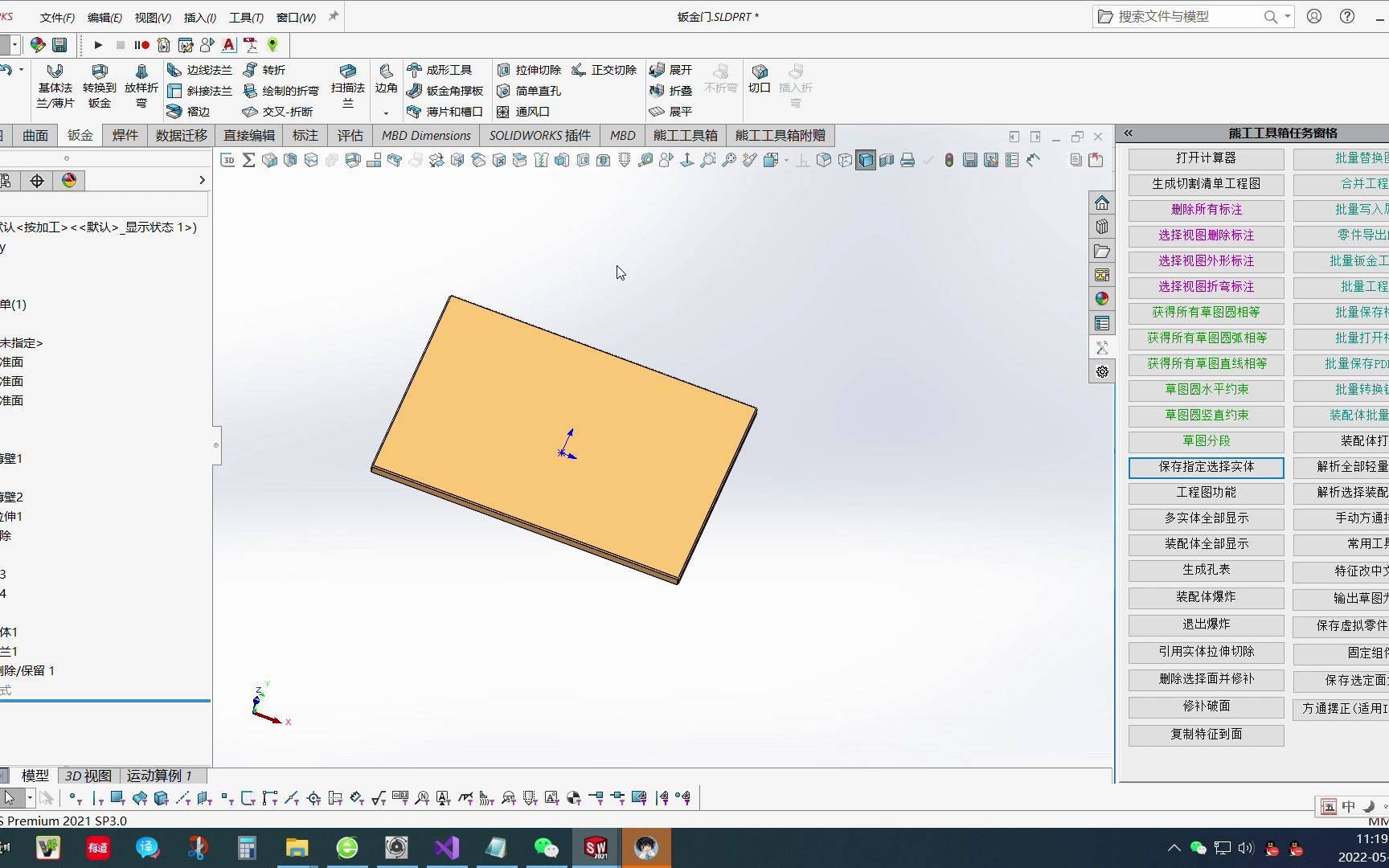
Task: Select the 通风口 tool
Action: 526,112
